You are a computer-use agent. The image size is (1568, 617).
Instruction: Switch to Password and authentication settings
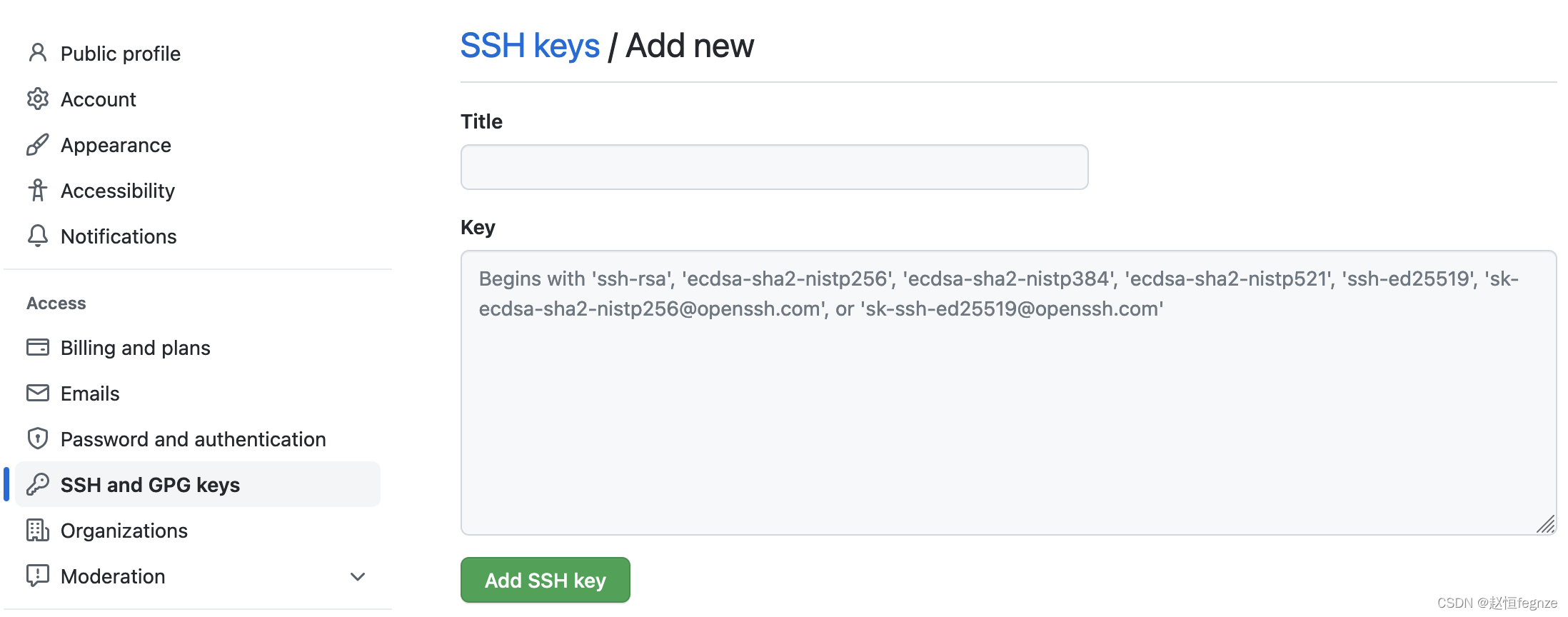coord(193,438)
